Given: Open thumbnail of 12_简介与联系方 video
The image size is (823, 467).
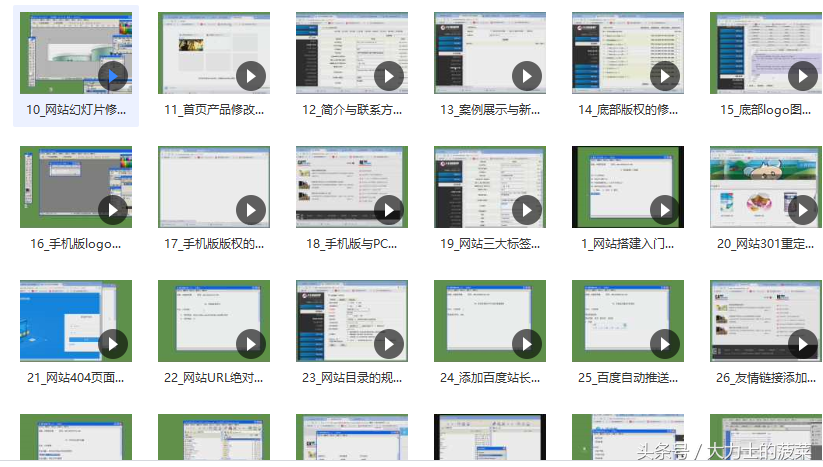Looking at the screenshot, I should (x=352, y=53).
